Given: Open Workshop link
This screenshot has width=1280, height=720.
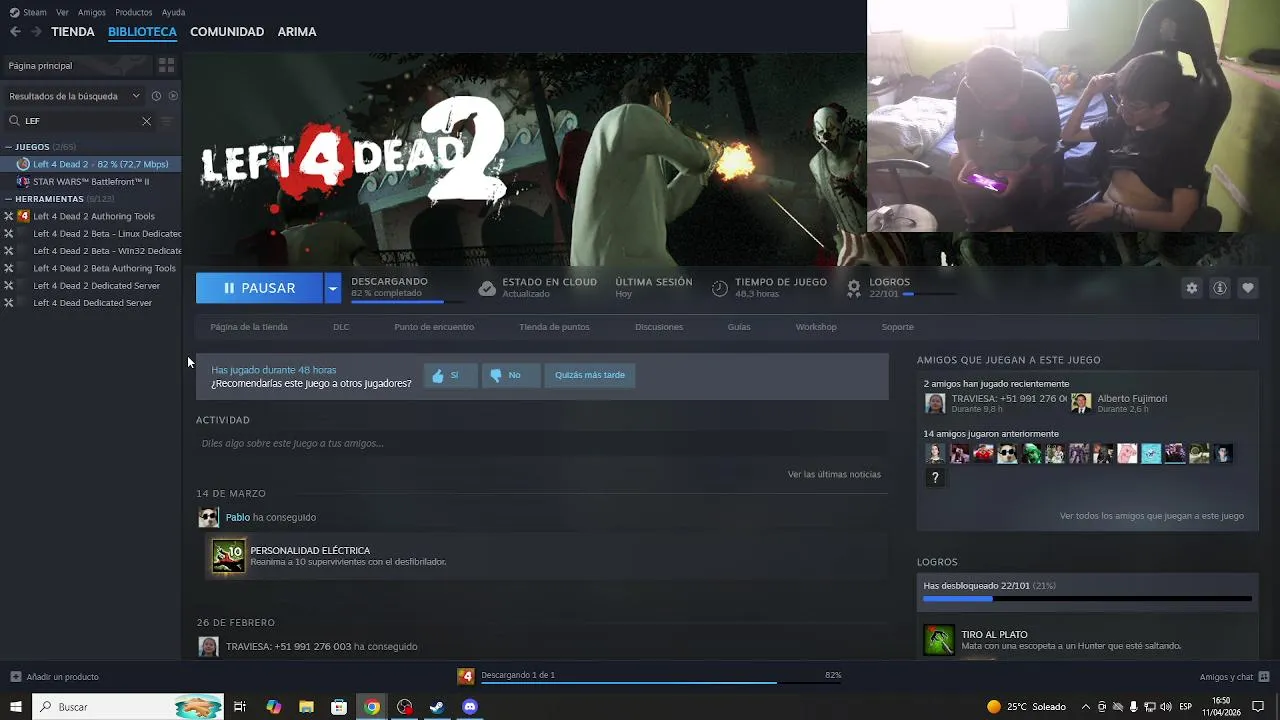Looking at the screenshot, I should 816,327.
